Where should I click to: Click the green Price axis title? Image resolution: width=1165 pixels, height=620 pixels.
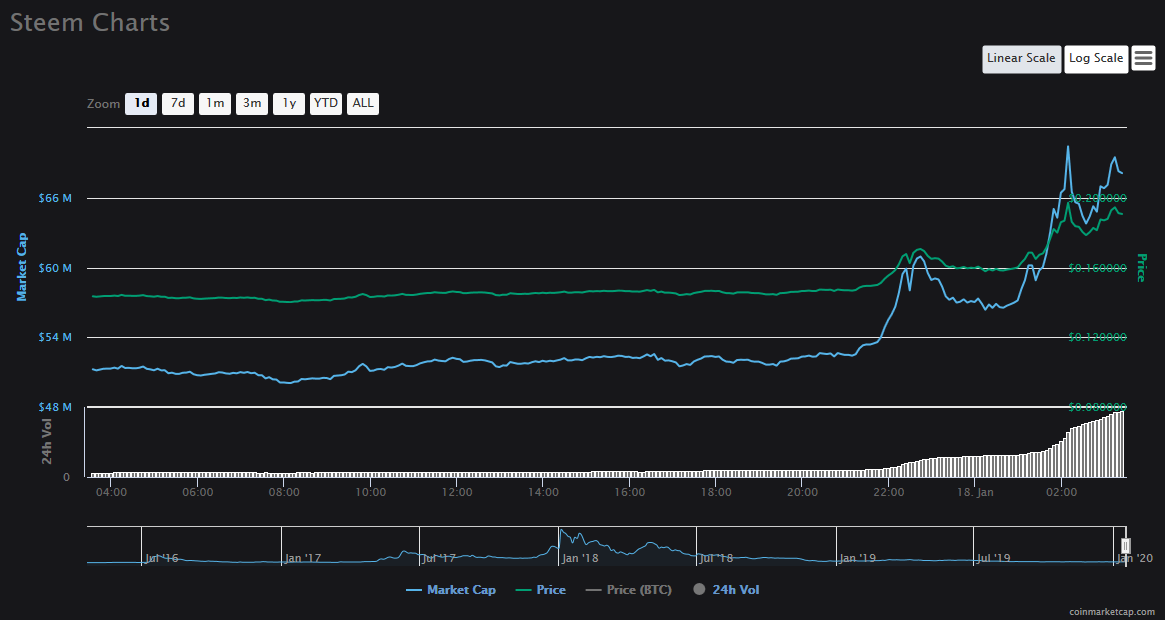tap(1142, 268)
